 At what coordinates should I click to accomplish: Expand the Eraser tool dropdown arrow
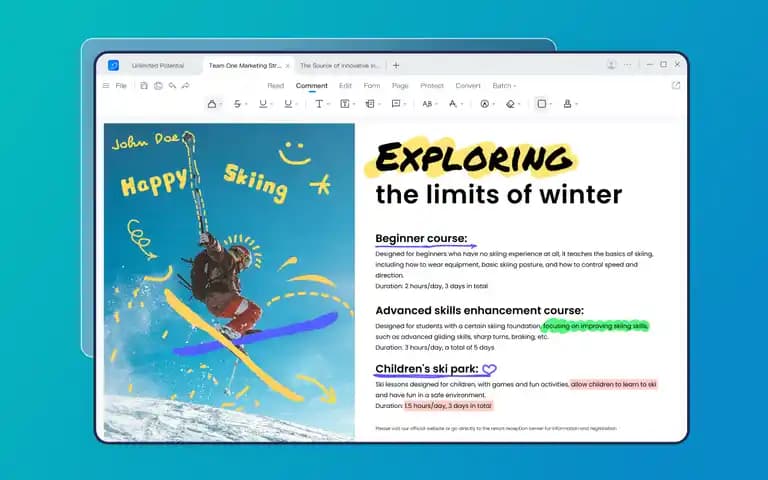(x=519, y=104)
